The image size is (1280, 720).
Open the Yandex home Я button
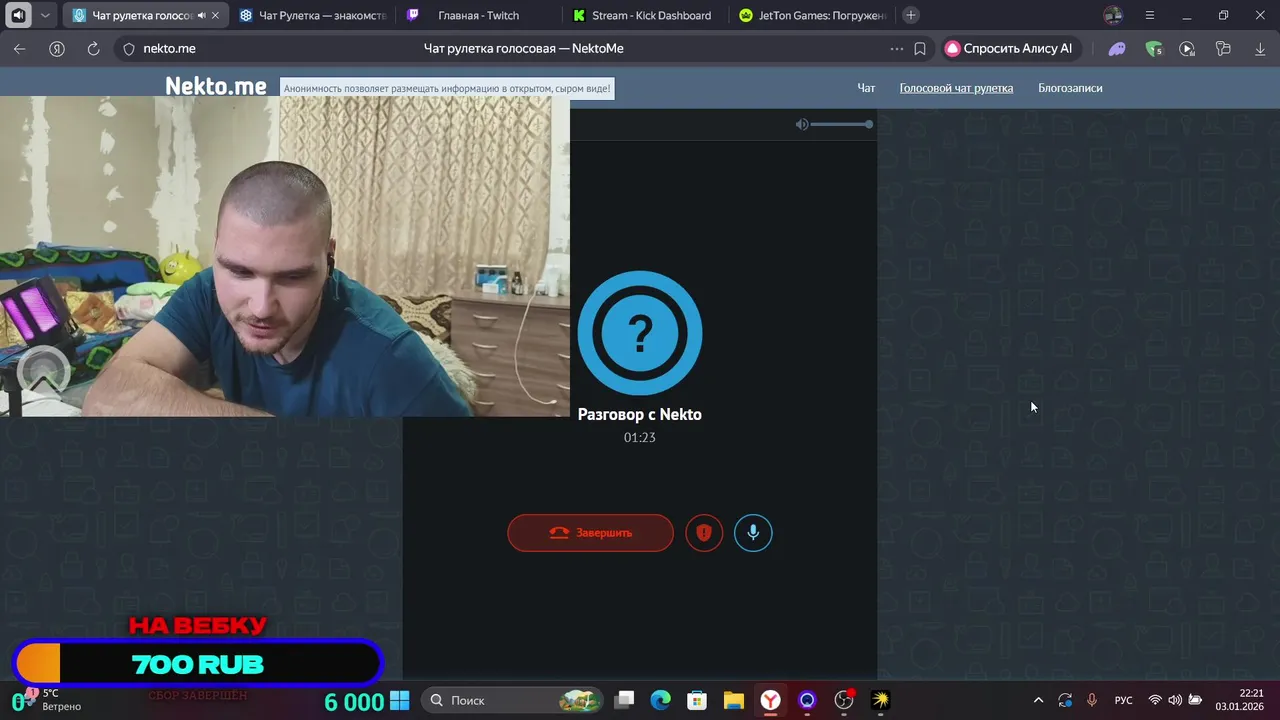(57, 48)
